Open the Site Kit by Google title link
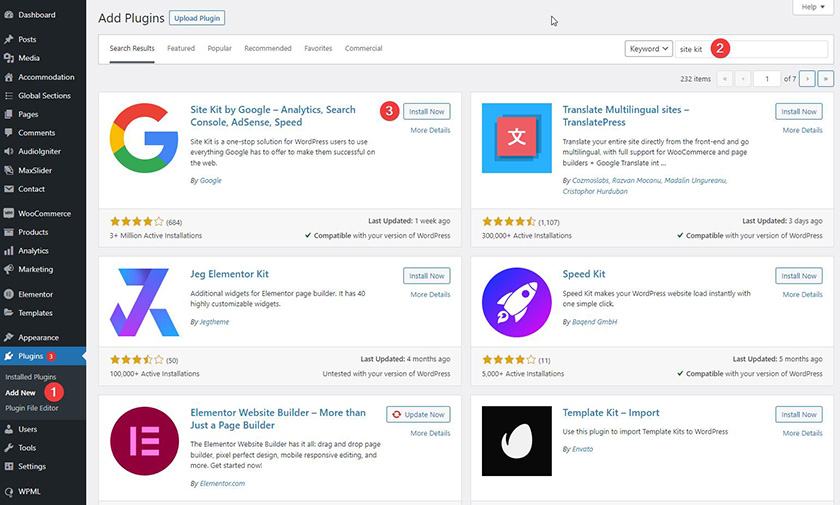840x505 pixels. point(273,116)
